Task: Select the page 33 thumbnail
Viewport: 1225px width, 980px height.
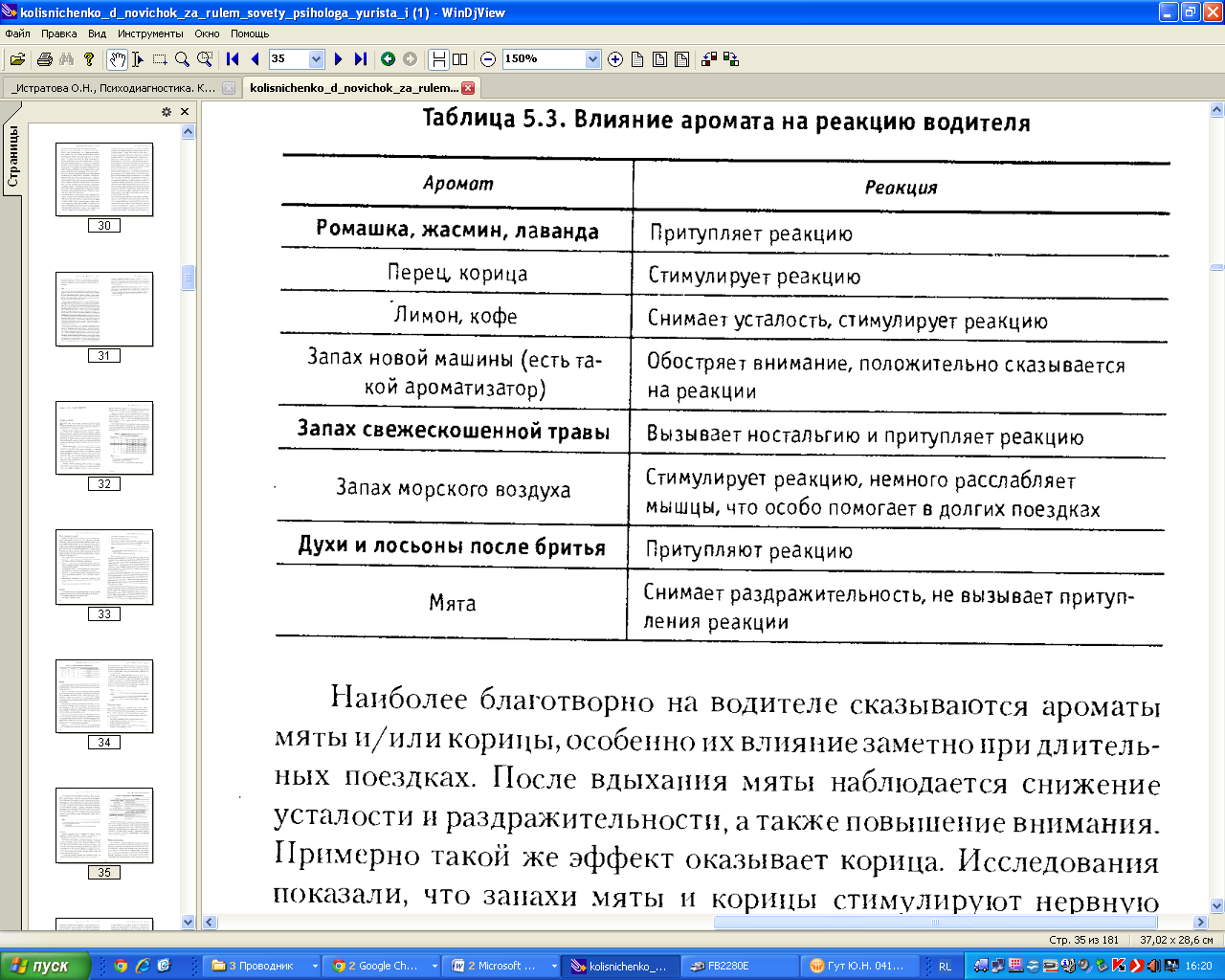Action: [x=104, y=568]
